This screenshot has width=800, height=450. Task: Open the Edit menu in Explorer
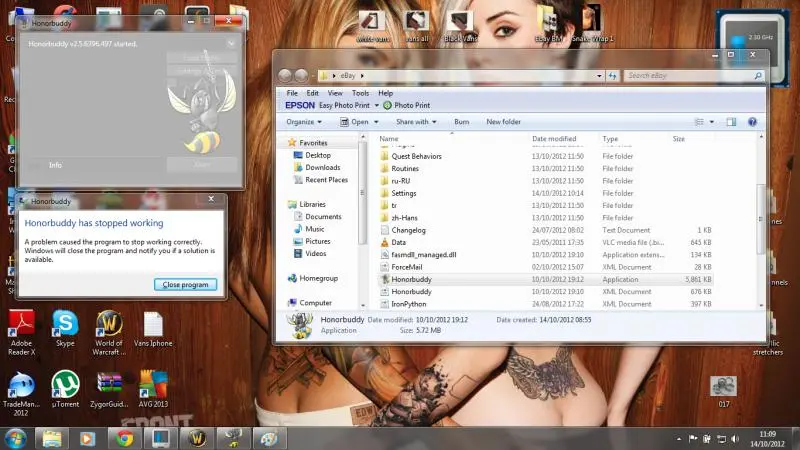(312, 93)
